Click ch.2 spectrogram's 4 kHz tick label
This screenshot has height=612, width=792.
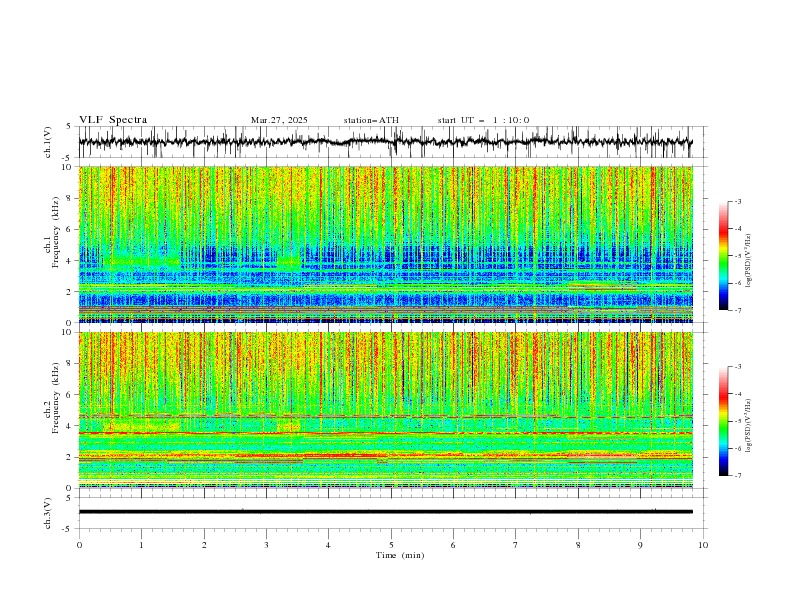point(70,426)
